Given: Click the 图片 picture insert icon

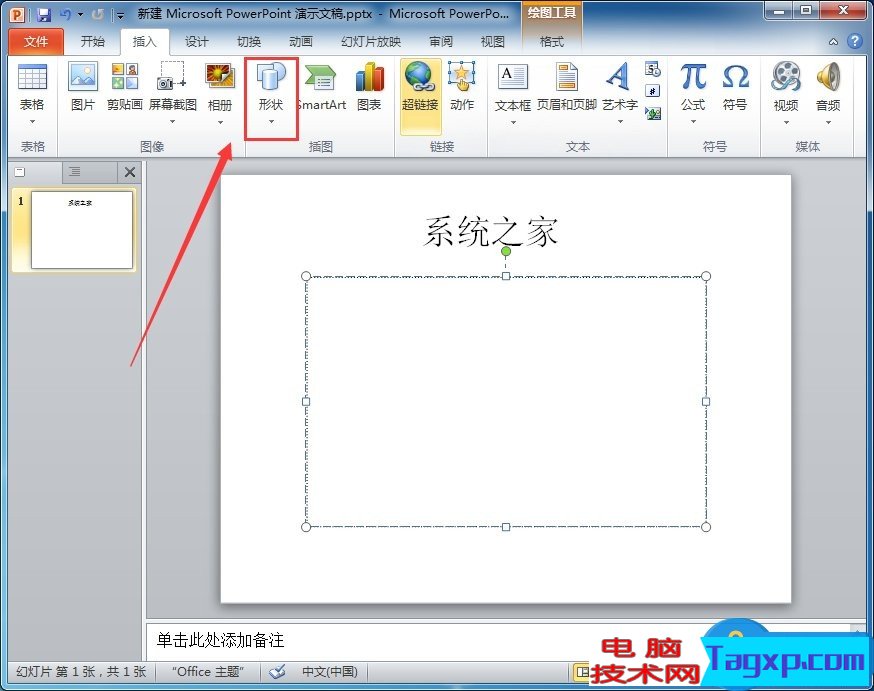Looking at the screenshot, I should pos(82,78).
